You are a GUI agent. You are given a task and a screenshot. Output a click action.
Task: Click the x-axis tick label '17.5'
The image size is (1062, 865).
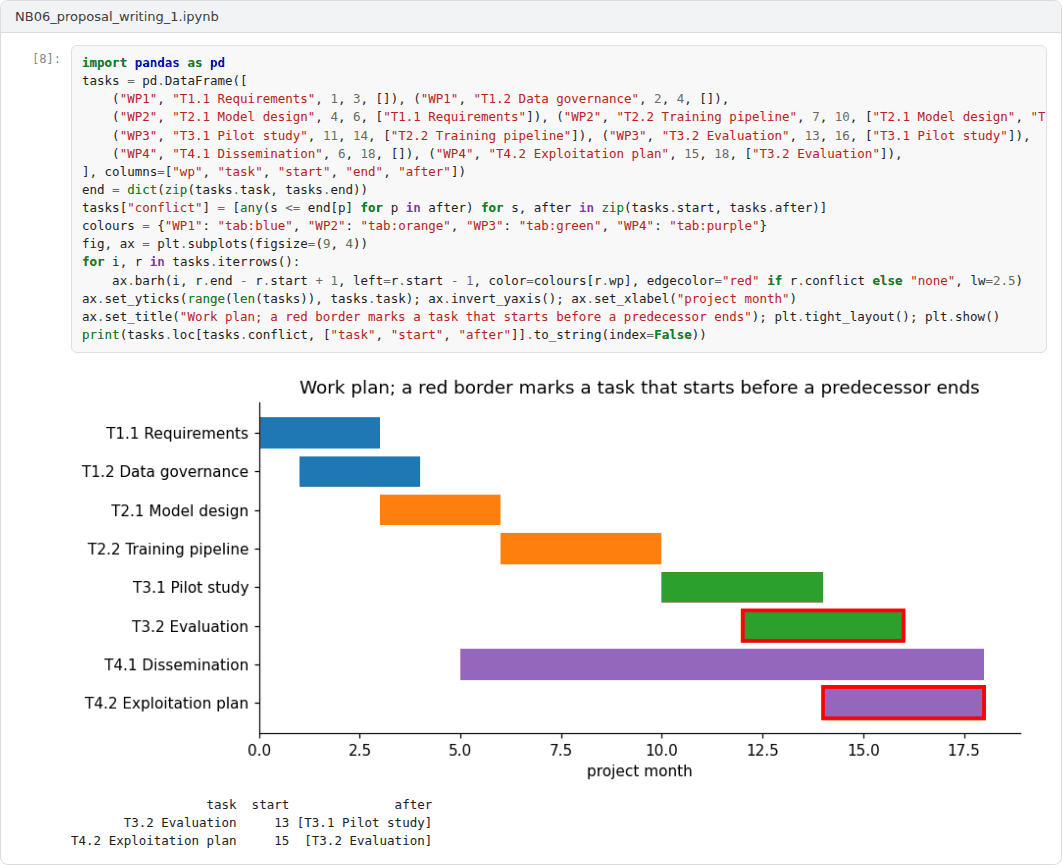coord(964,751)
